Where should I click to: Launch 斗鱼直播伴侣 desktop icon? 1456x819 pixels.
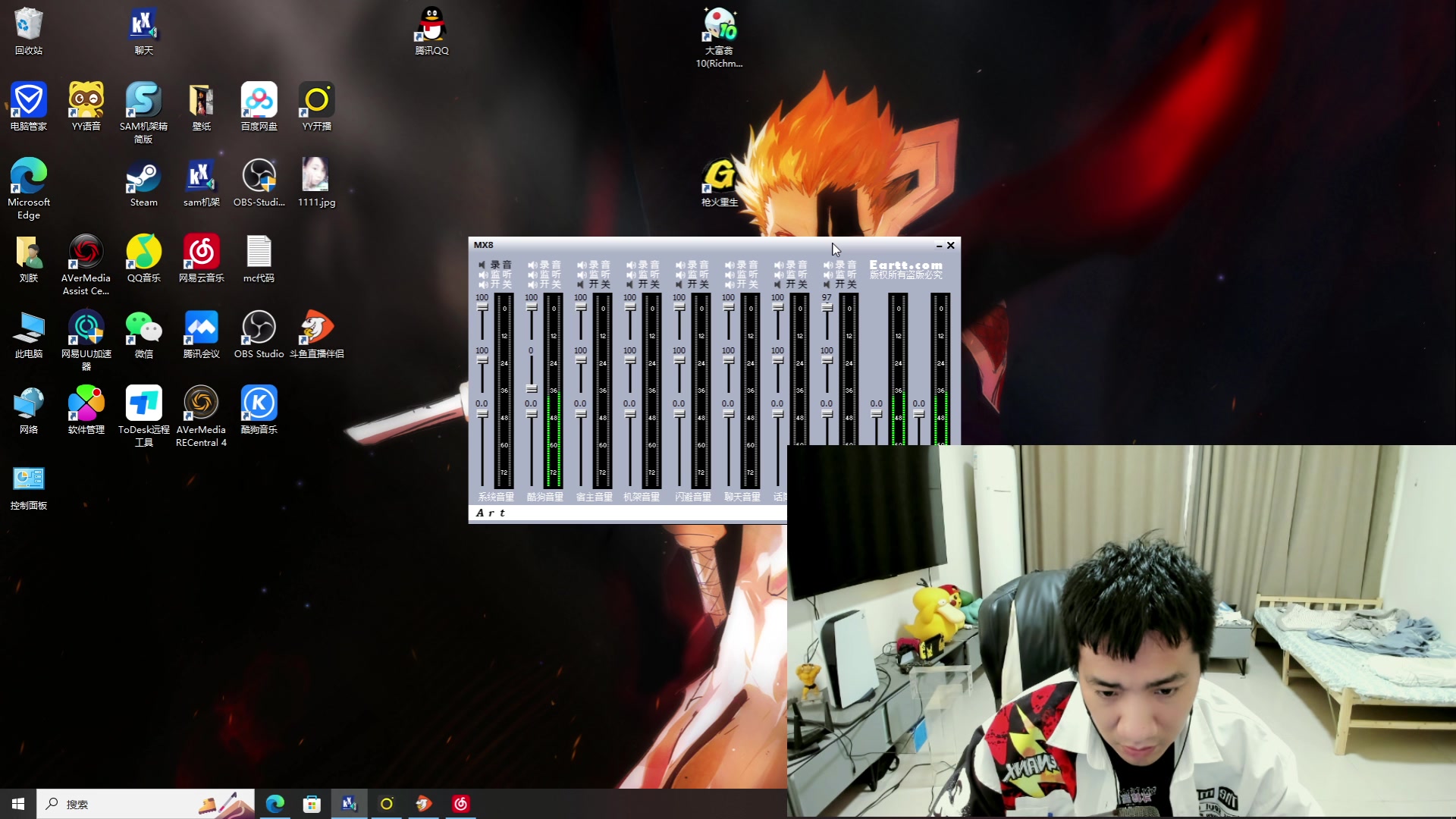click(x=316, y=334)
